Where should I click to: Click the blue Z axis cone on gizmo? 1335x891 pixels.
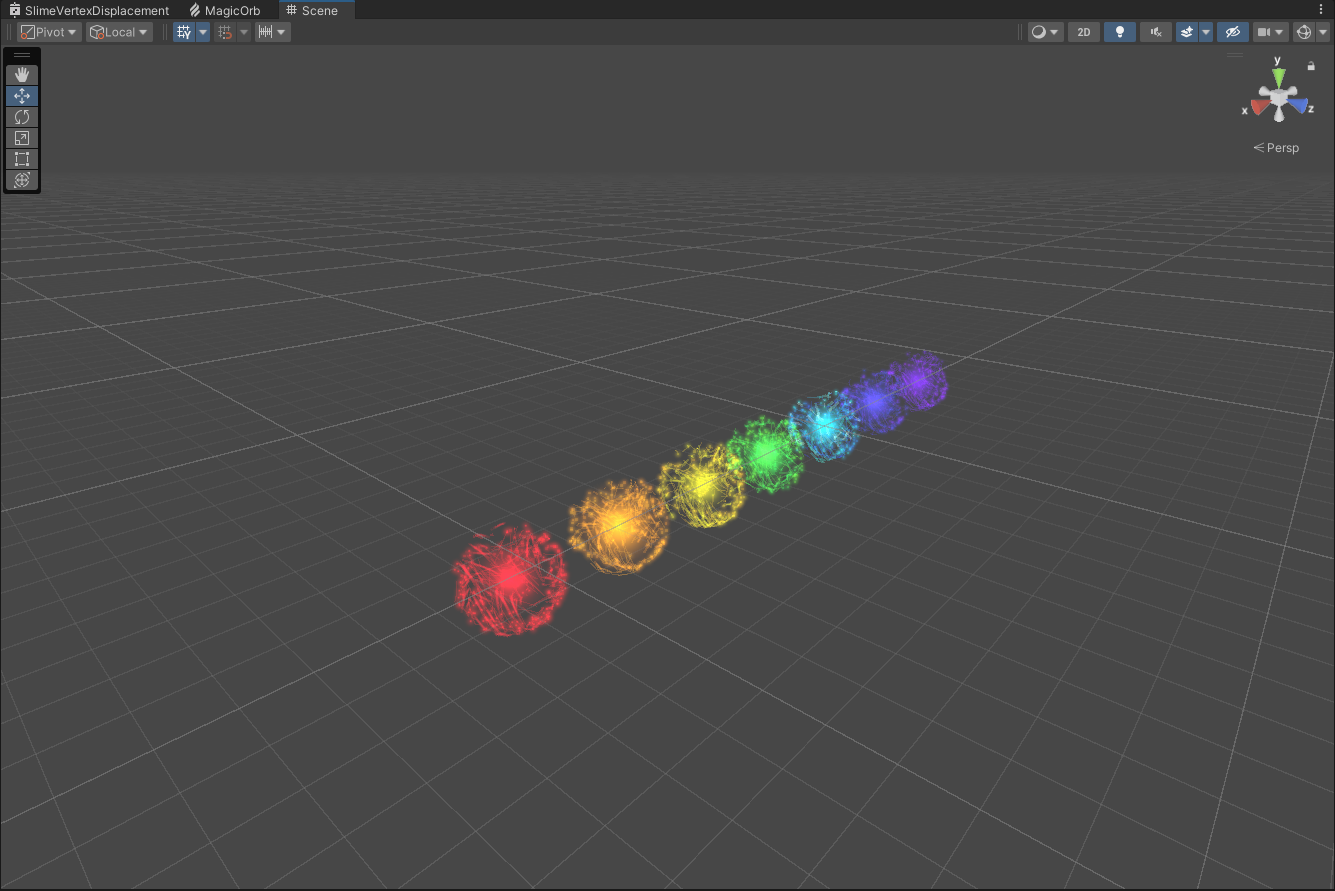[x=1298, y=104]
